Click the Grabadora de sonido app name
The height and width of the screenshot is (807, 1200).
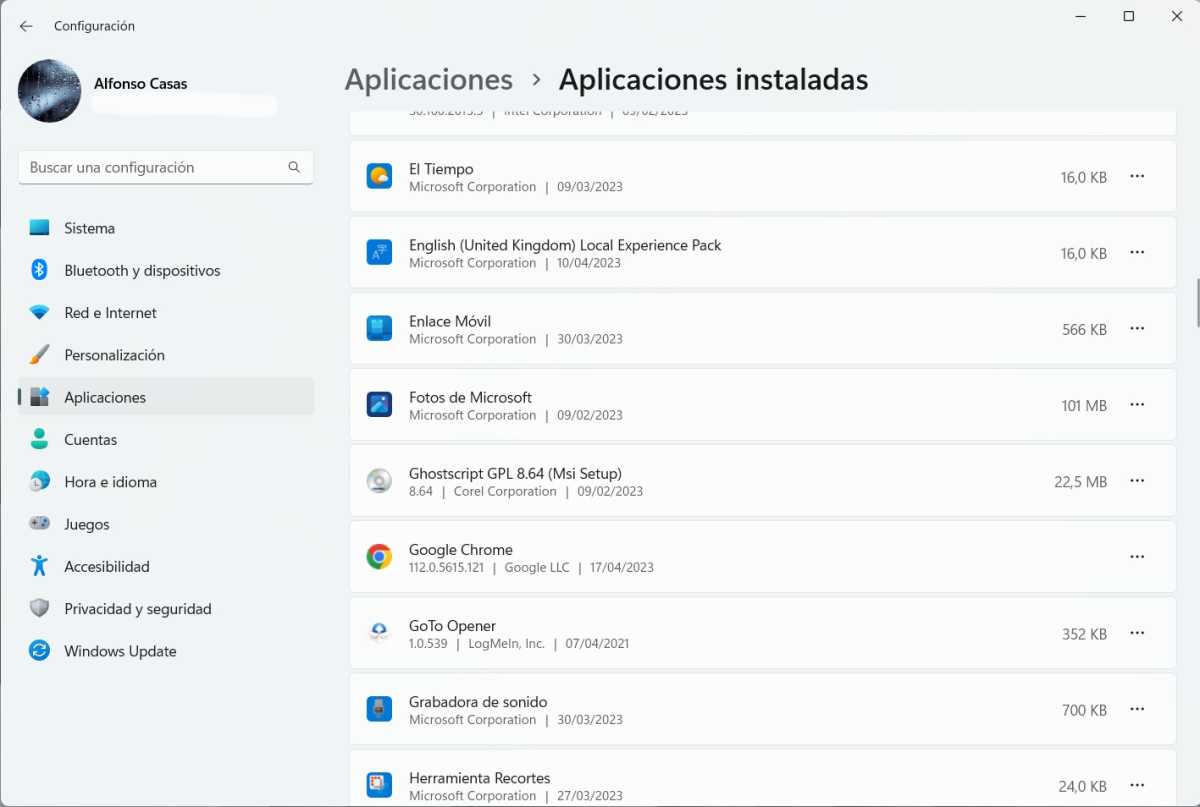click(478, 702)
